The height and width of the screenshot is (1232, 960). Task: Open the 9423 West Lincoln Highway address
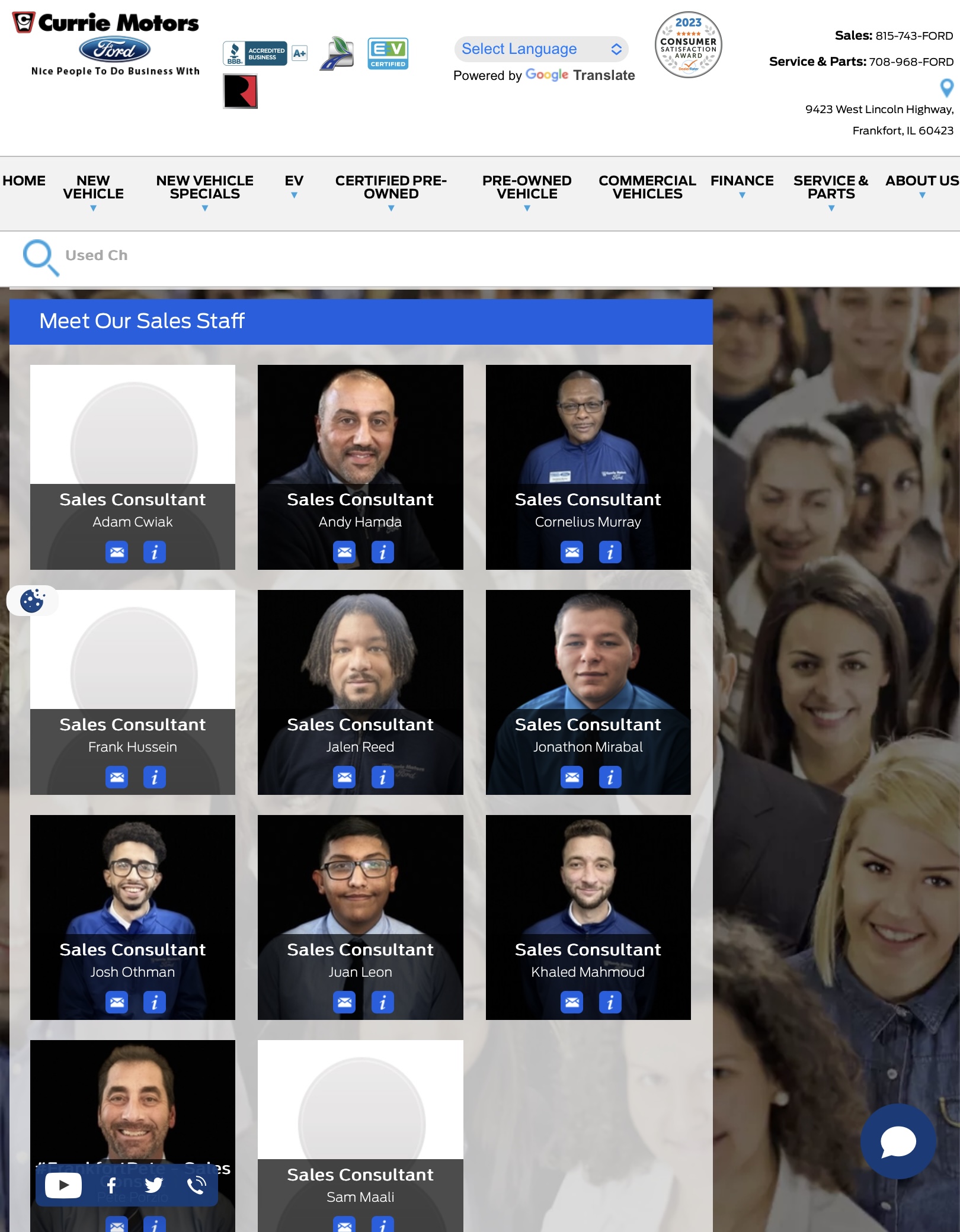point(879,120)
